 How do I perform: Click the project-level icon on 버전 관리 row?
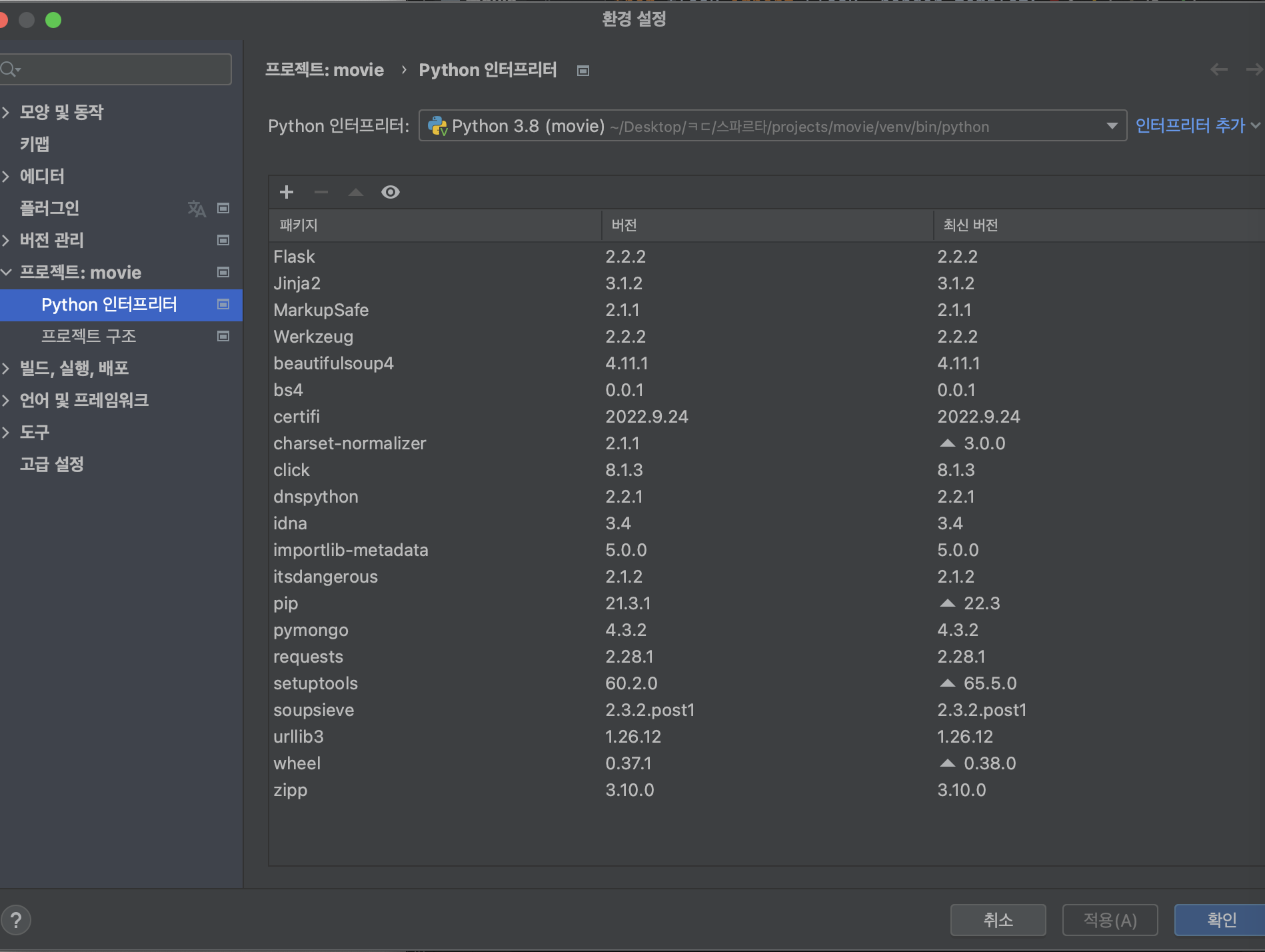(x=223, y=240)
